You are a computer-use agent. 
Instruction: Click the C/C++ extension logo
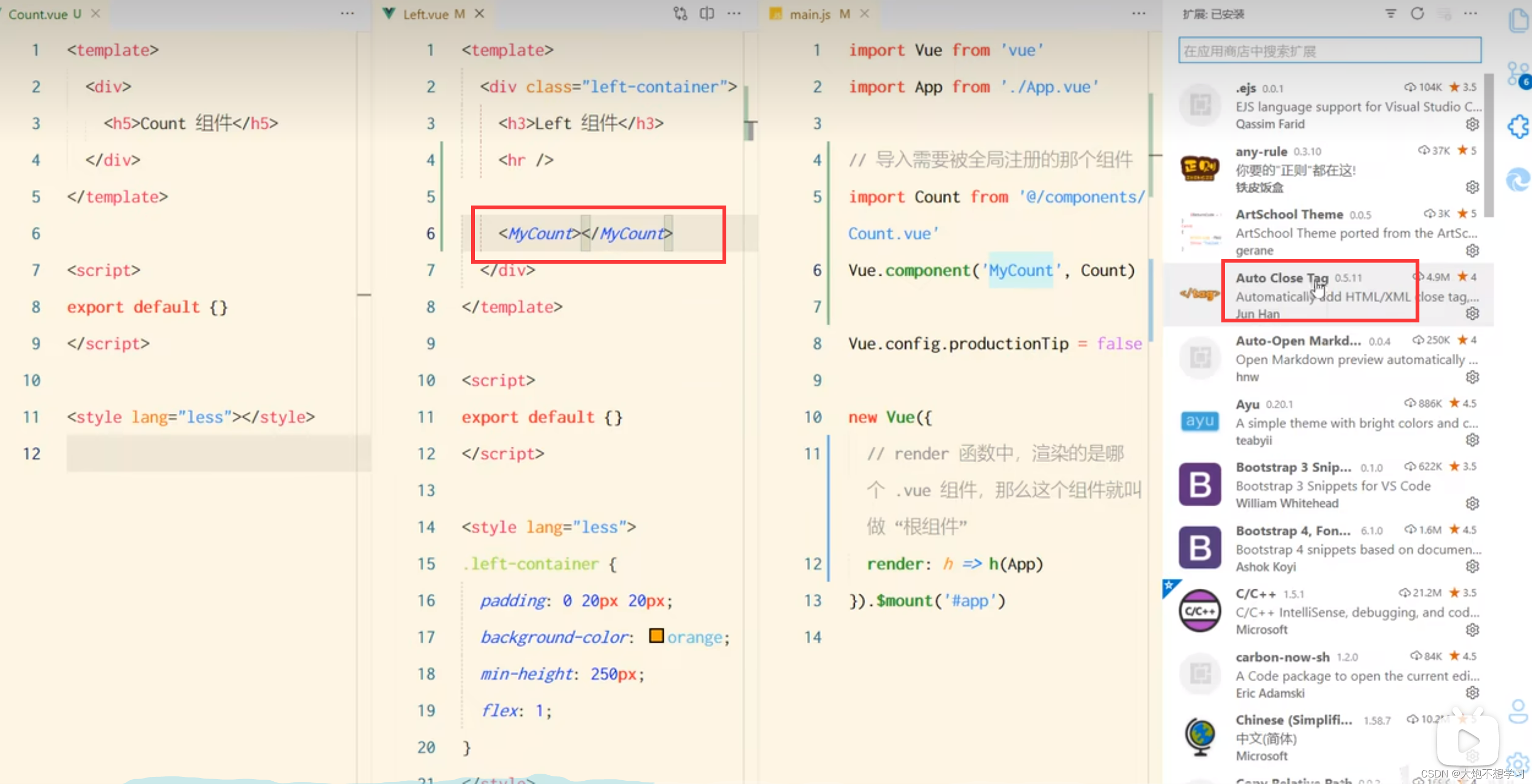coord(1200,611)
